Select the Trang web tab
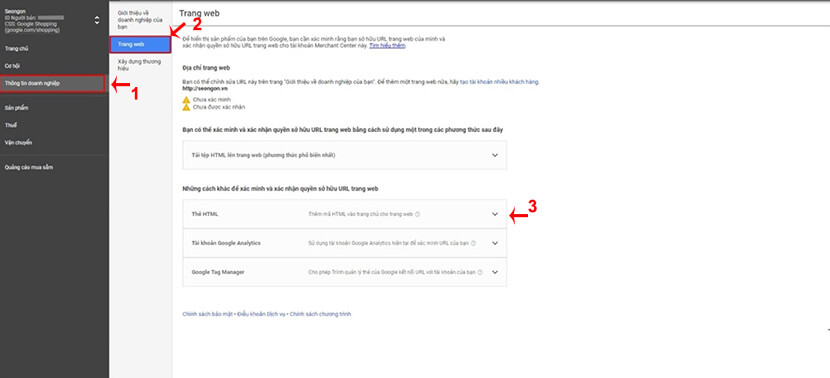Image resolution: width=830 pixels, height=378 pixels. click(x=140, y=44)
